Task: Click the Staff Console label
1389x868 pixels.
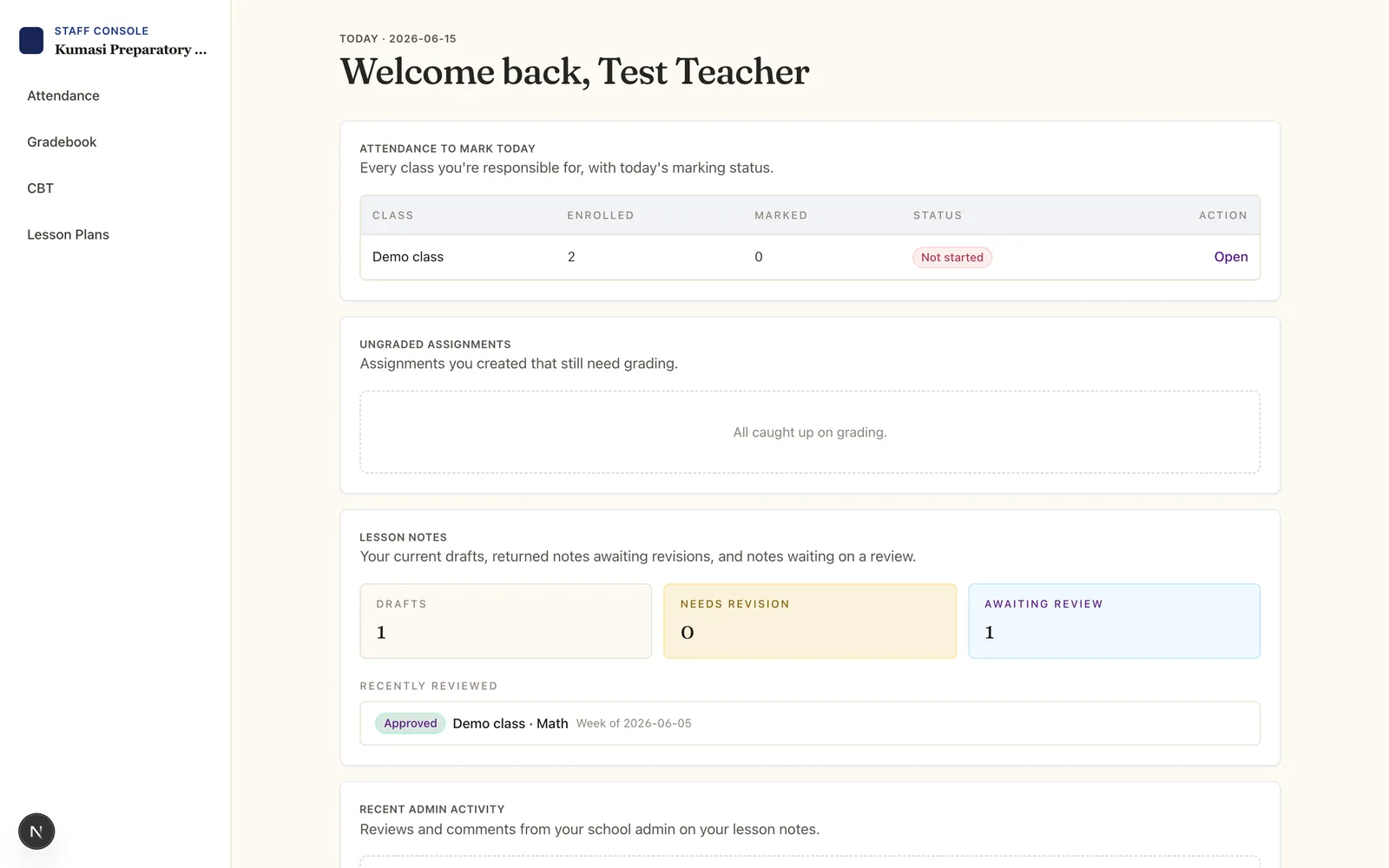Action: pyautogui.click(x=102, y=30)
